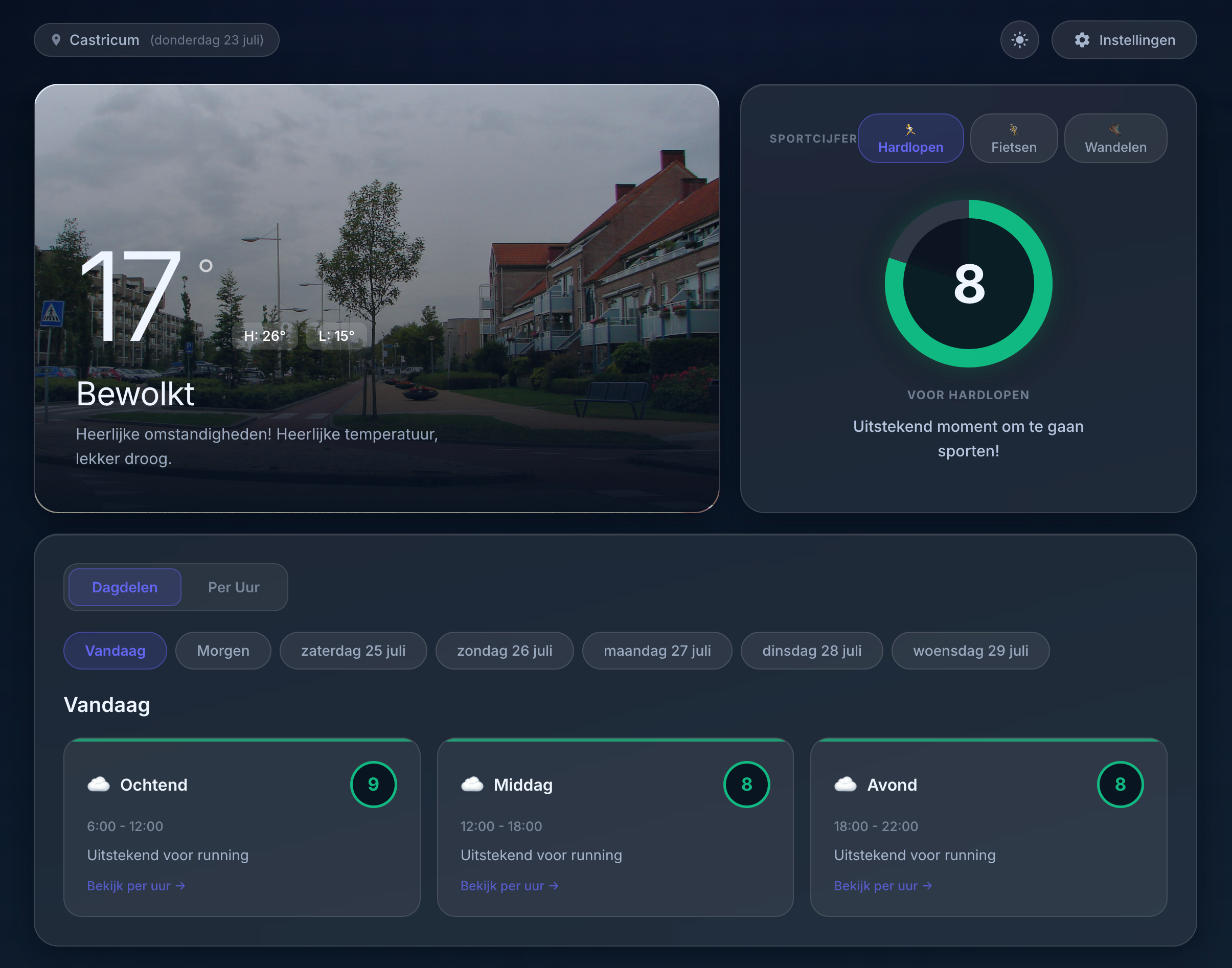Open the Castricum location selector
The height and width of the screenshot is (968, 1232).
click(156, 40)
